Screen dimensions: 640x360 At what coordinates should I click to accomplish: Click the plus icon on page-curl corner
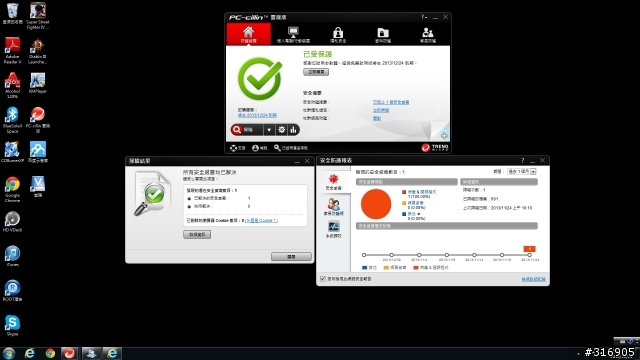[444, 136]
